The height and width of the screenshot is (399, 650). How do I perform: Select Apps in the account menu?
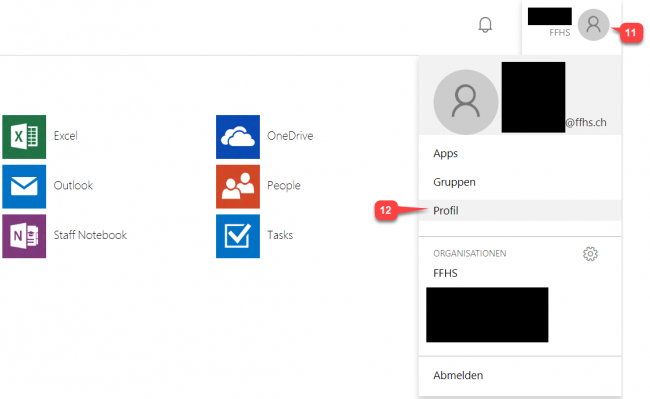point(446,154)
